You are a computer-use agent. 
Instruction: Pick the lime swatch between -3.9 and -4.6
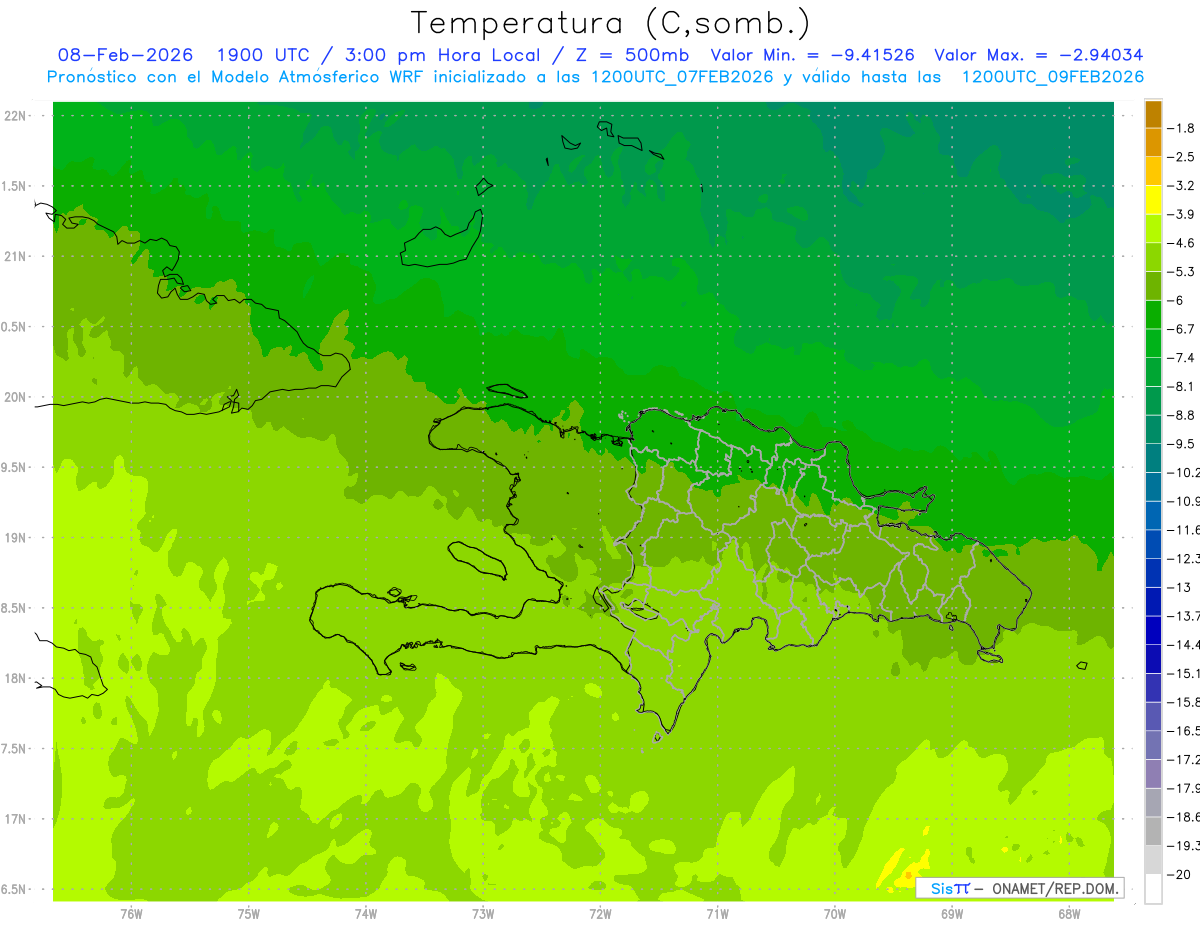(x=1153, y=229)
